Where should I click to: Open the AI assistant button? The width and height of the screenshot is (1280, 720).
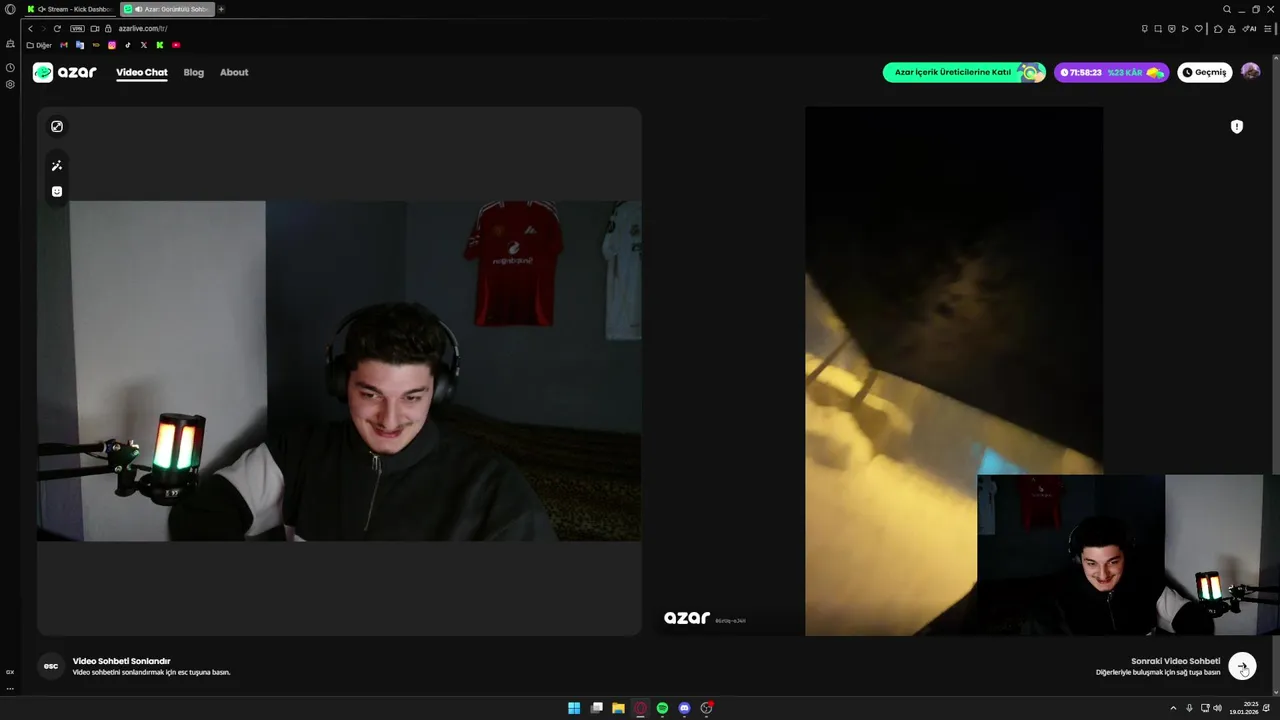1249,28
